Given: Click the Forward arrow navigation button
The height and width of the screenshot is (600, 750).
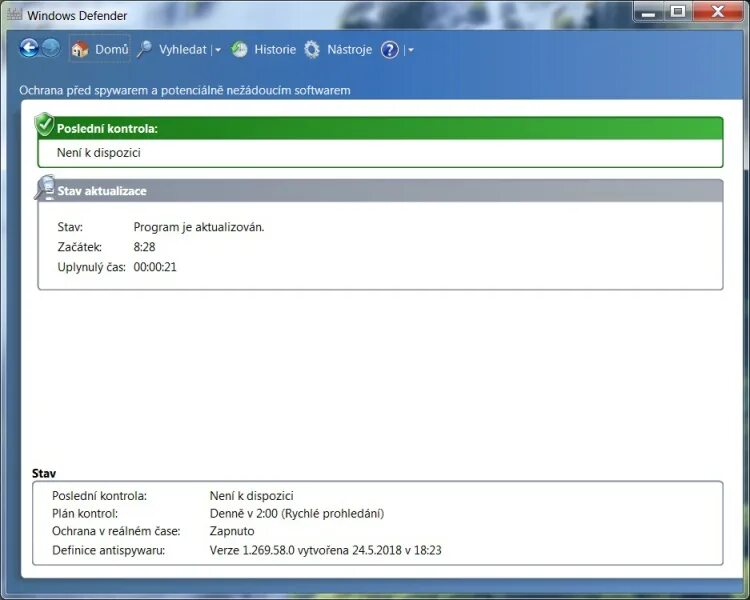Looking at the screenshot, I should tap(51, 48).
